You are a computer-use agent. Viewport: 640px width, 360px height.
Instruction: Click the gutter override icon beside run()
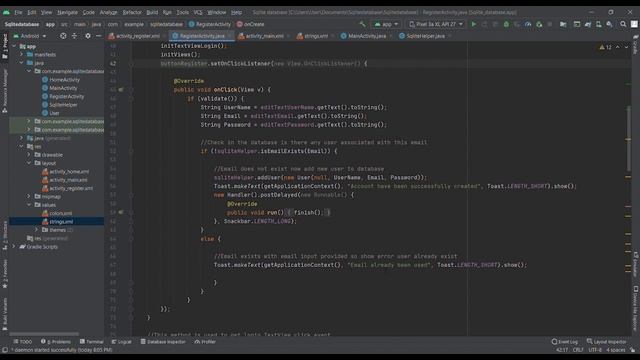pyautogui.click(x=121, y=212)
